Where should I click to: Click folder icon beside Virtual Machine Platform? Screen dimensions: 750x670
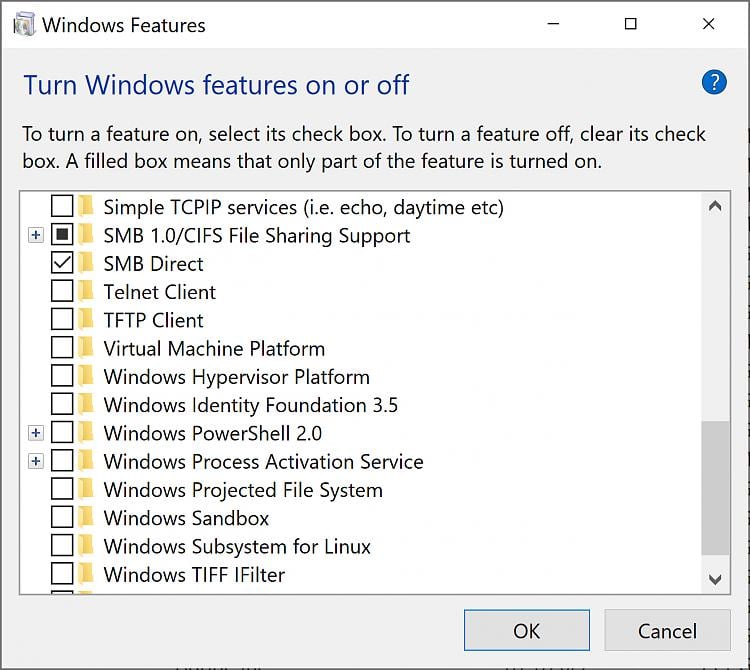click(86, 349)
